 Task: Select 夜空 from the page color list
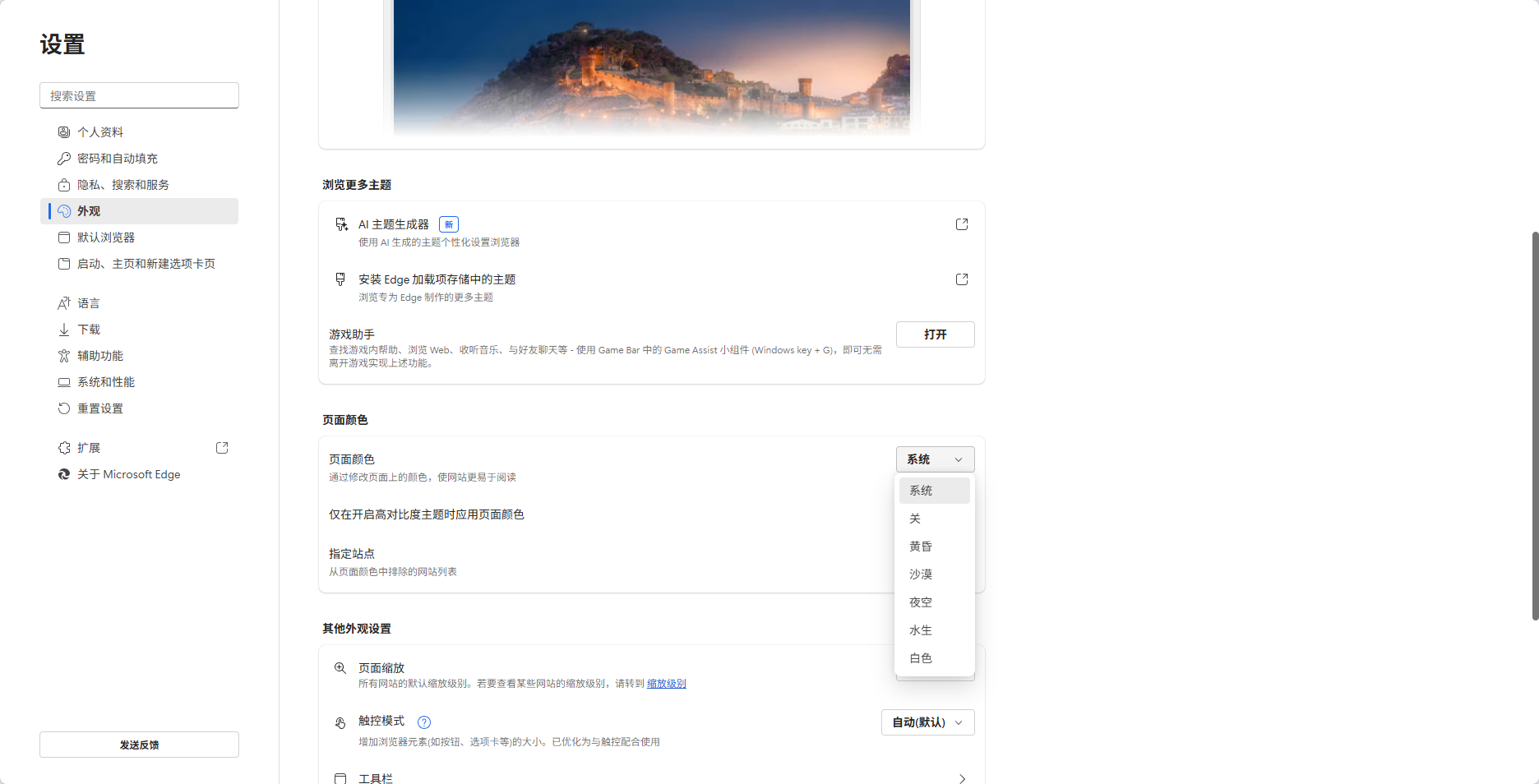920,602
